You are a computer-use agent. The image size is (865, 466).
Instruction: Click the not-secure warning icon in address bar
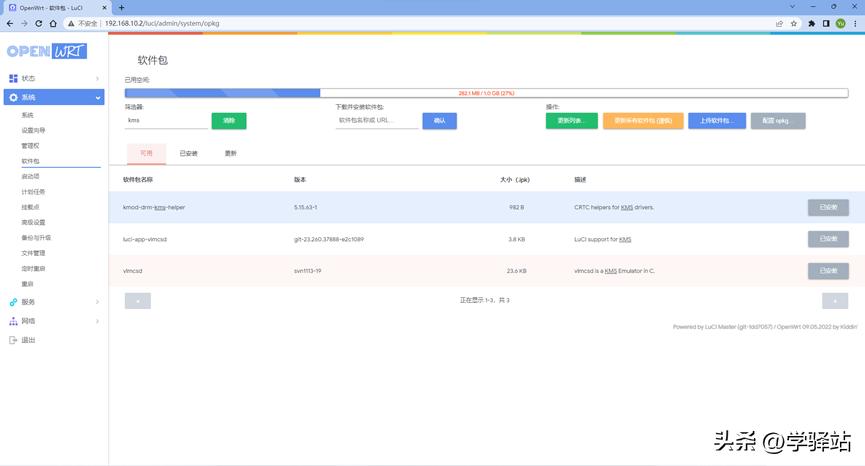[x=71, y=23]
